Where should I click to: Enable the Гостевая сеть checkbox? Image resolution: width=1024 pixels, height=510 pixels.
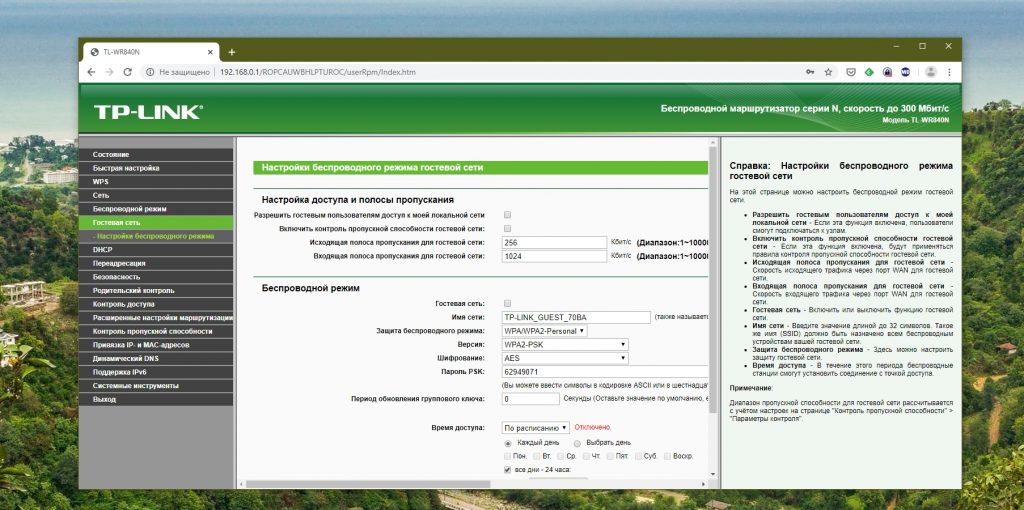pyautogui.click(x=507, y=303)
